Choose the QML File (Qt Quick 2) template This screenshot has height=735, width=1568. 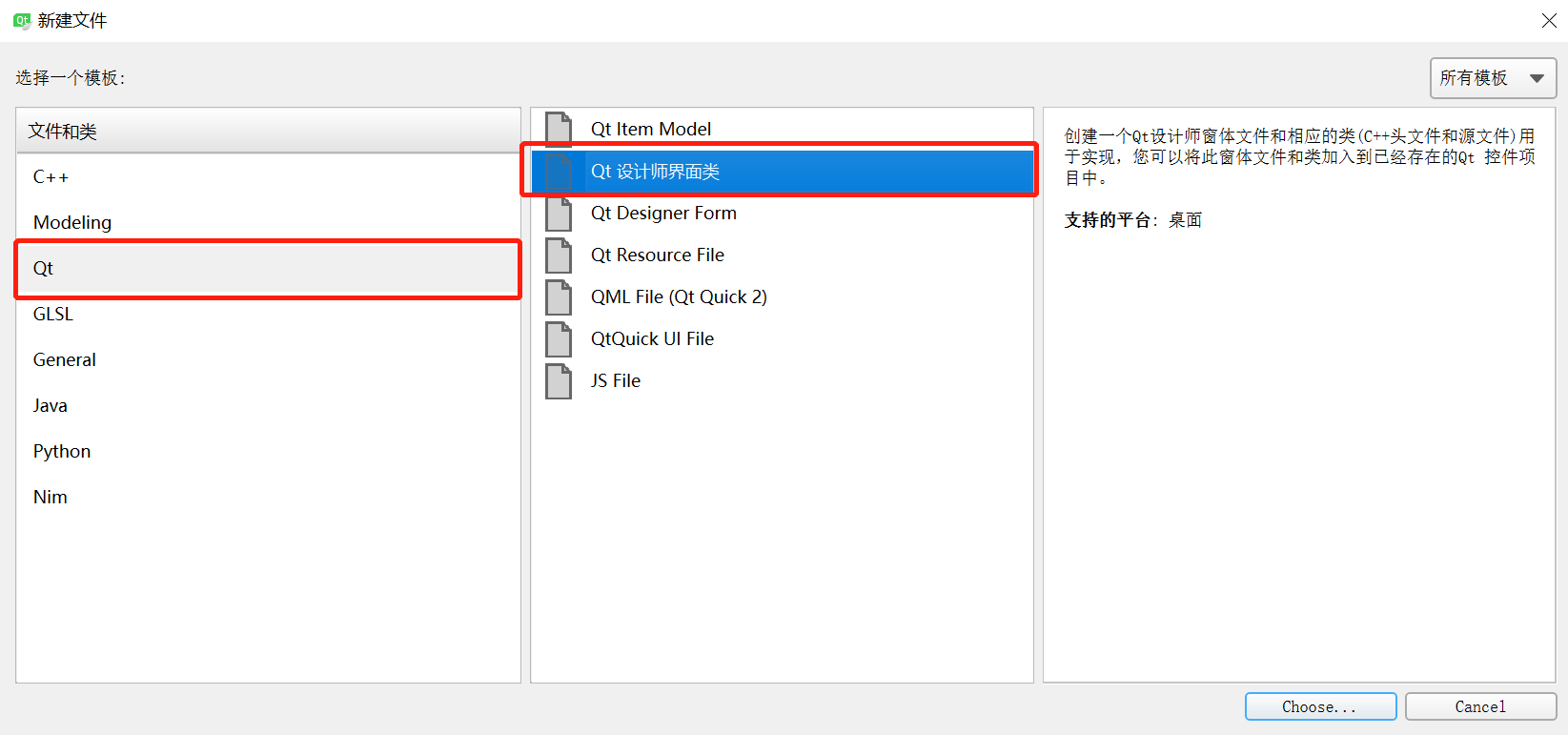click(x=782, y=297)
